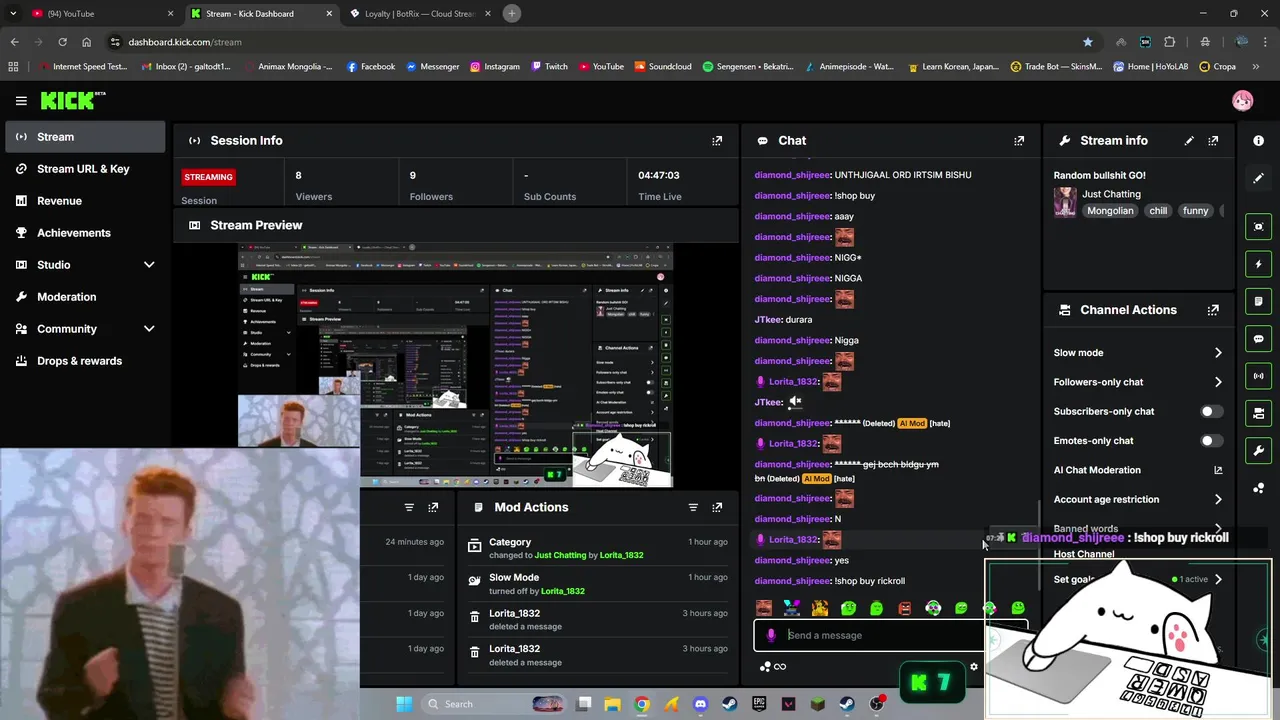Click the Mongolian stream tag
This screenshot has height=720, width=1280.
coord(1110,211)
